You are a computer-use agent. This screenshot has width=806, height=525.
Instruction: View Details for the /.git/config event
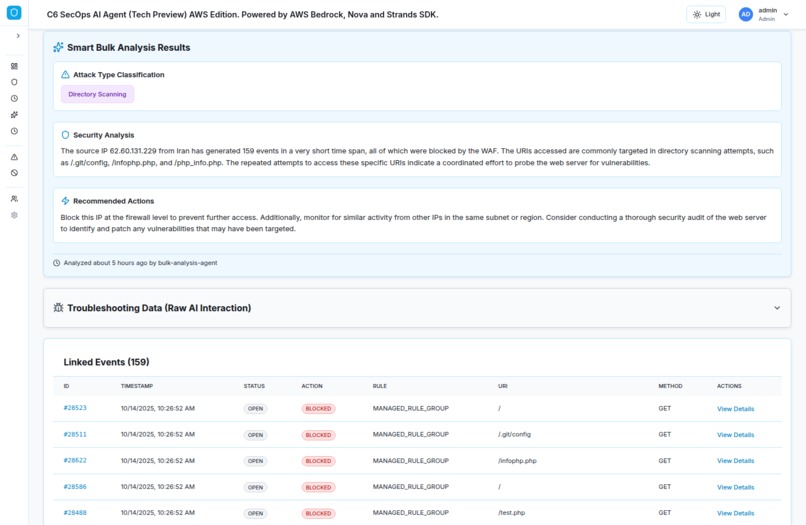[x=735, y=435]
